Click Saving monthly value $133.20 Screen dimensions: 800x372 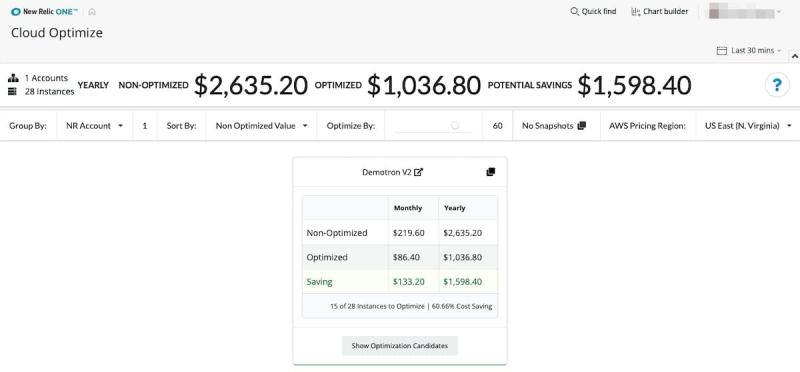tap(409, 282)
